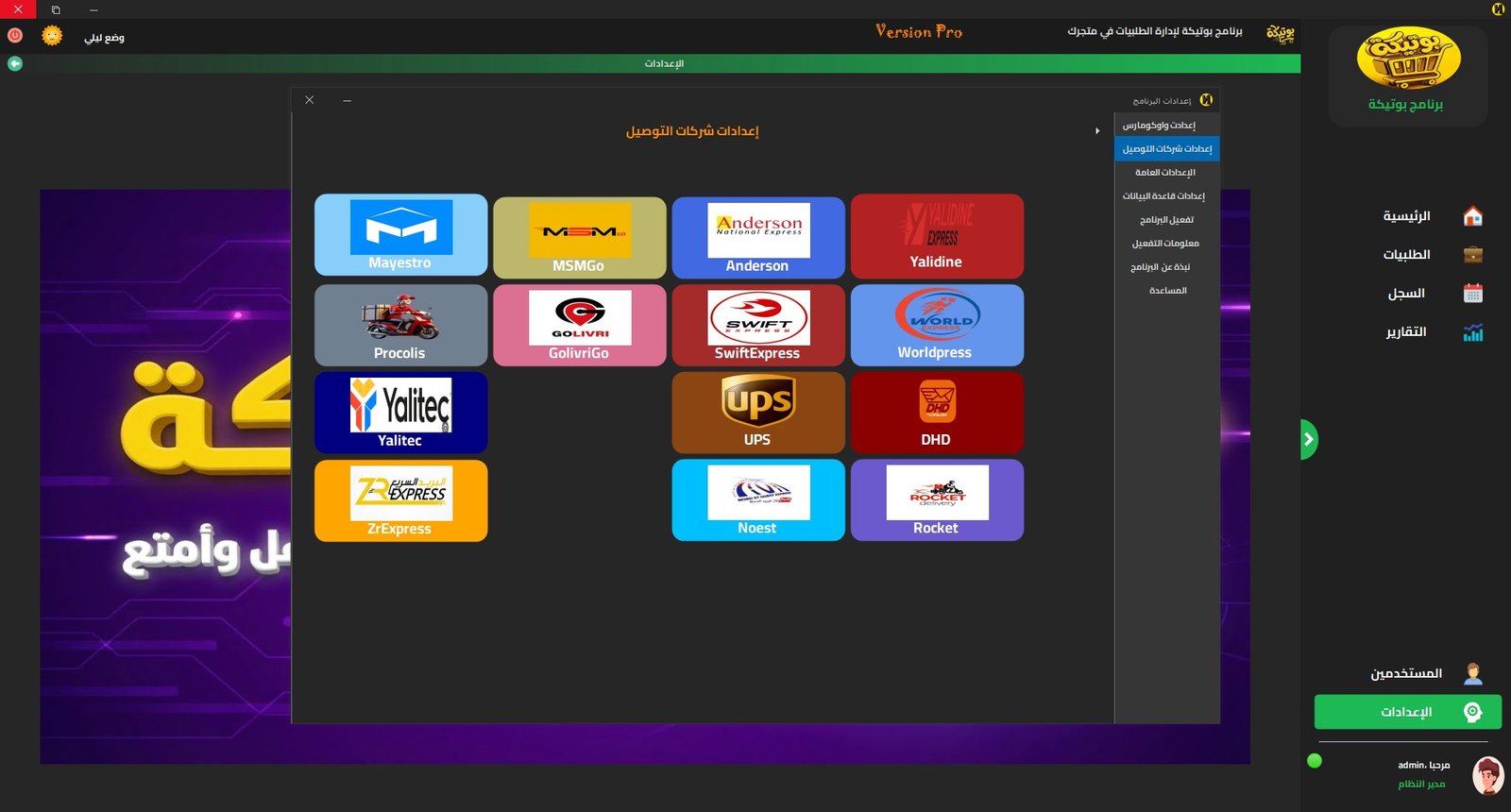
Task: Click the admin user avatar
Action: (1487, 776)
